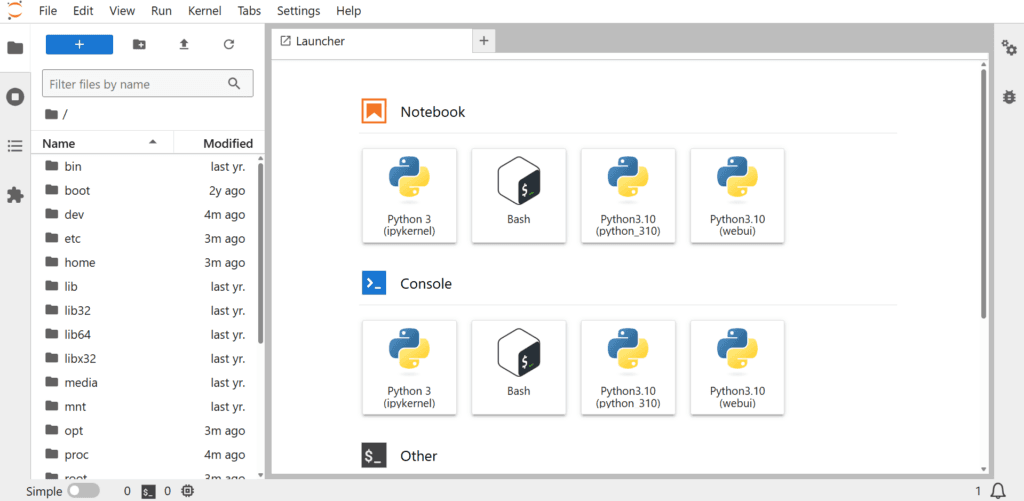Viewport: 1024px width, 501px height.
Task: Open the Running Terminals and Kernels sidebar
Action: [x=15, y=97]
